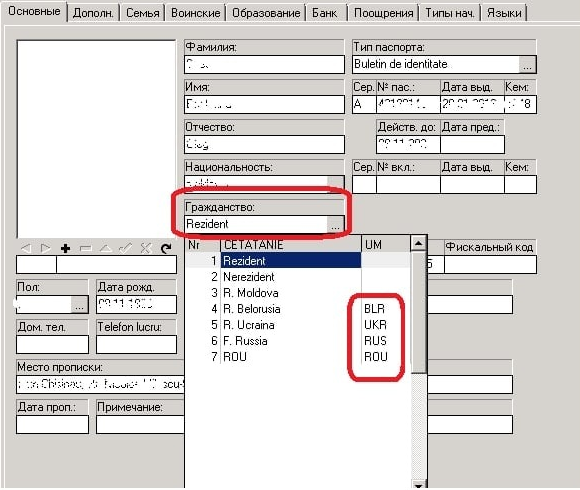580x490 pixels.
Task: Click the employee photo area
Action: [x=96, y=139]
